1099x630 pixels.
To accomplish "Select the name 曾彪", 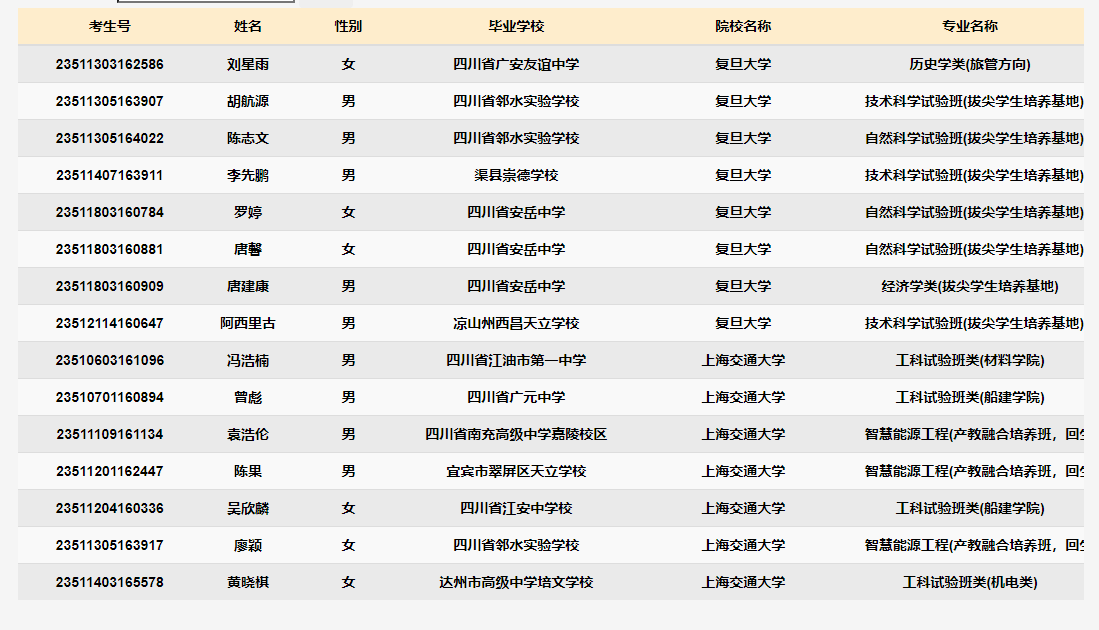I will pos(247,397).
